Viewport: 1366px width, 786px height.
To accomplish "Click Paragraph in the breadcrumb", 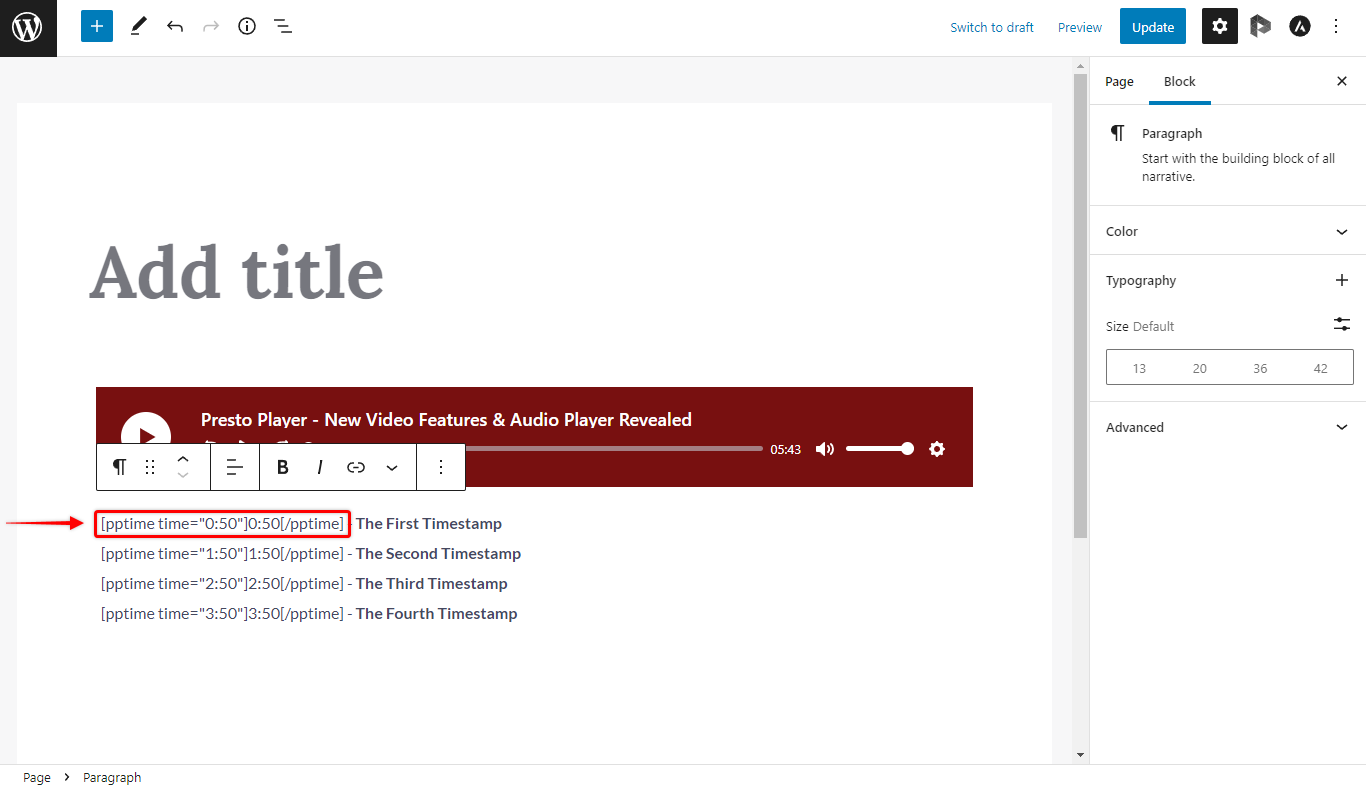I will [112, 777].
